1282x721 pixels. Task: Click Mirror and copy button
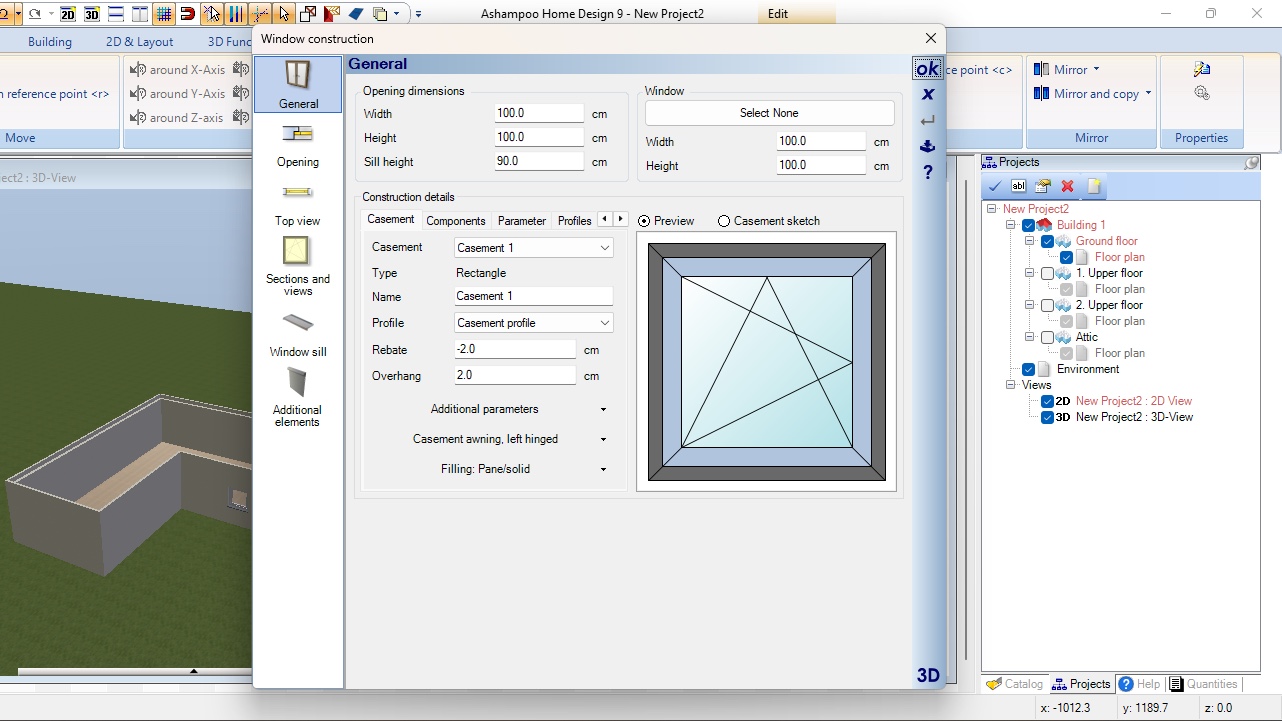point(1093,94)
